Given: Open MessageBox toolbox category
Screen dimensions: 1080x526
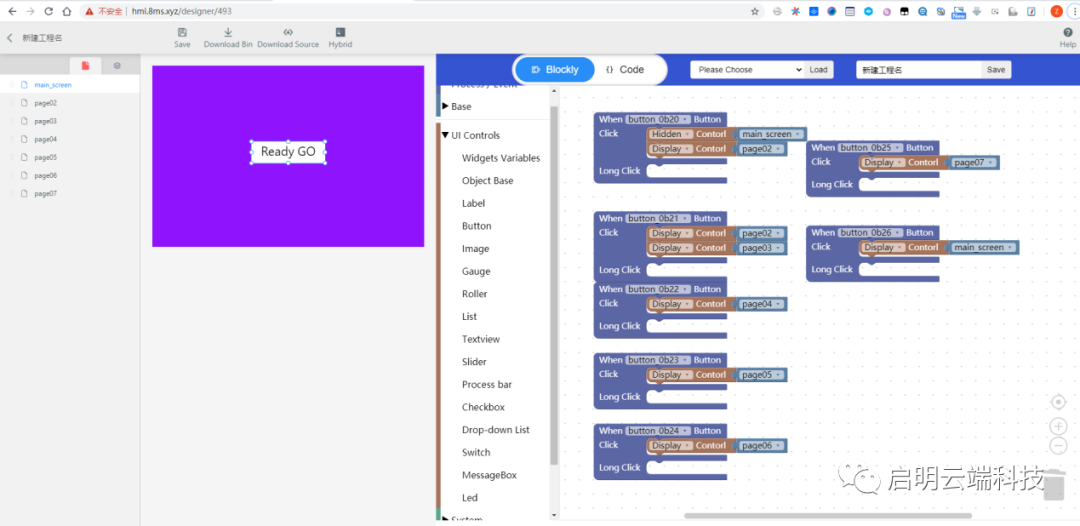Looking at the screenshot, I should 489,476.
